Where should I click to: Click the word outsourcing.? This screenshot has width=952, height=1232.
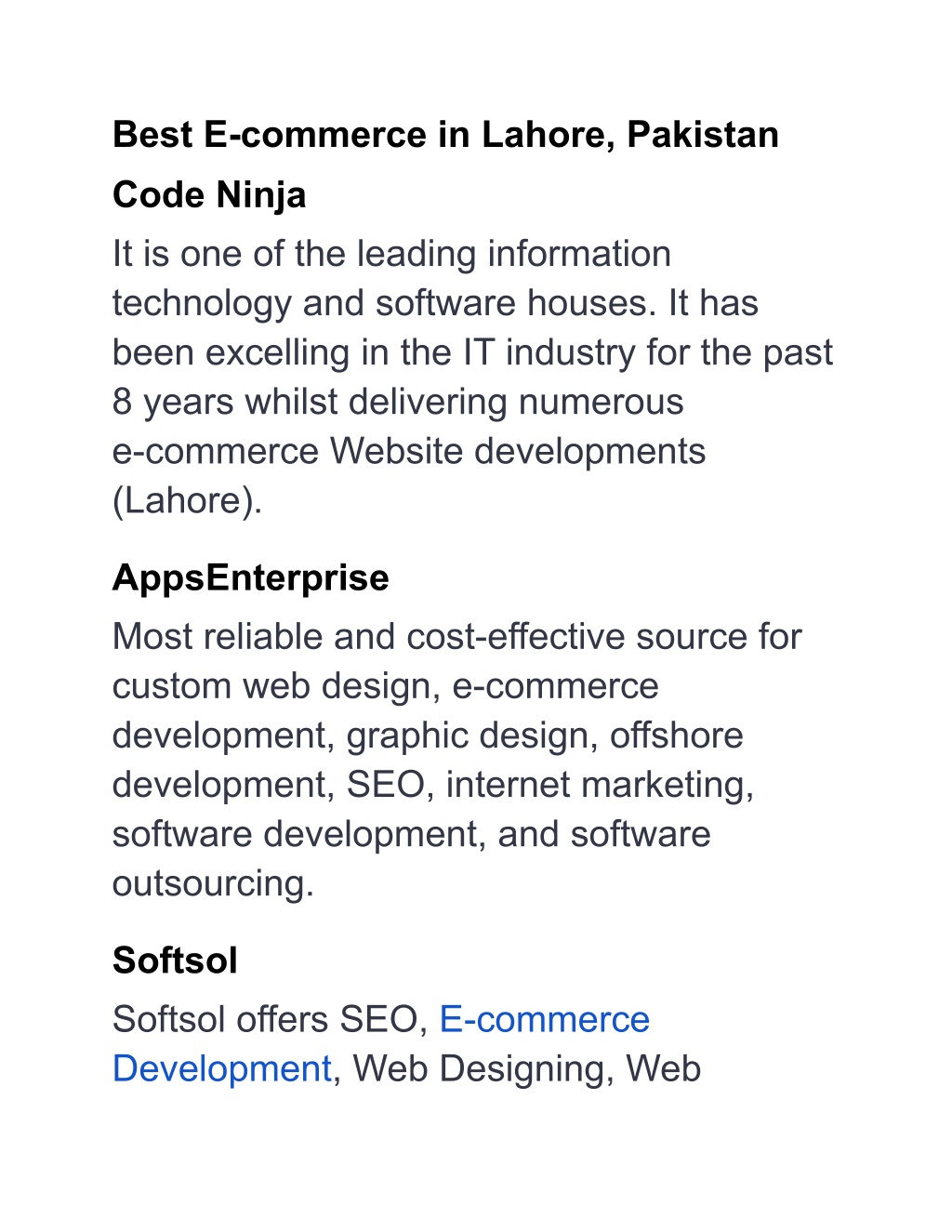[213, 883]
